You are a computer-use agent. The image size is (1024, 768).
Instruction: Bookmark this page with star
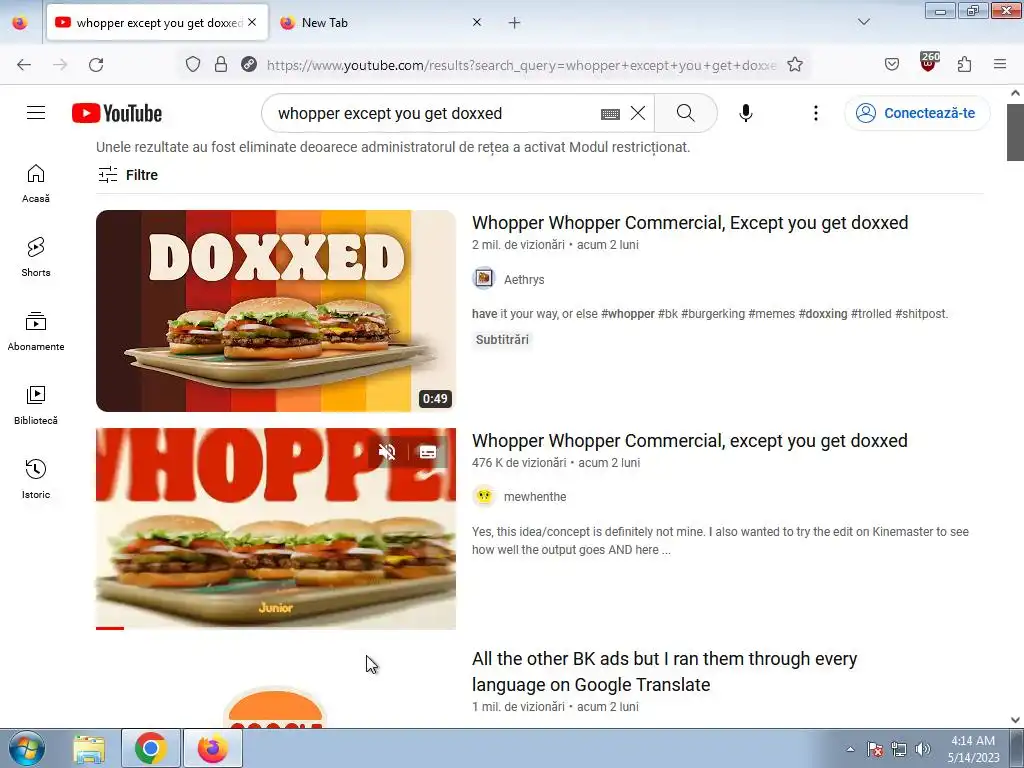(795, 64)
